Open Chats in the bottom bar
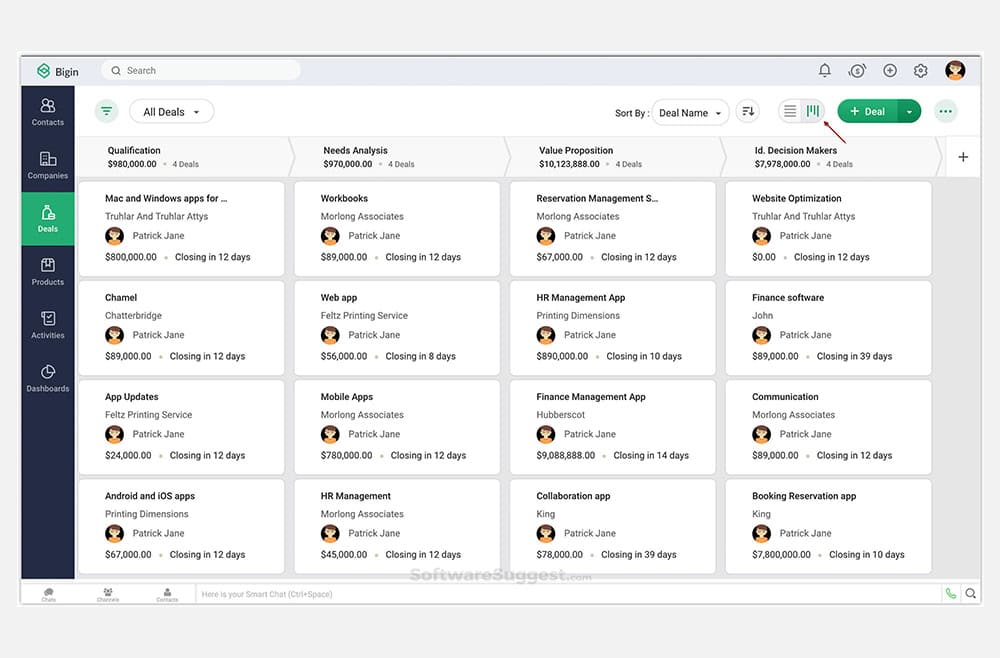This screenshot has height=658, width=1000. click(48, 594)
